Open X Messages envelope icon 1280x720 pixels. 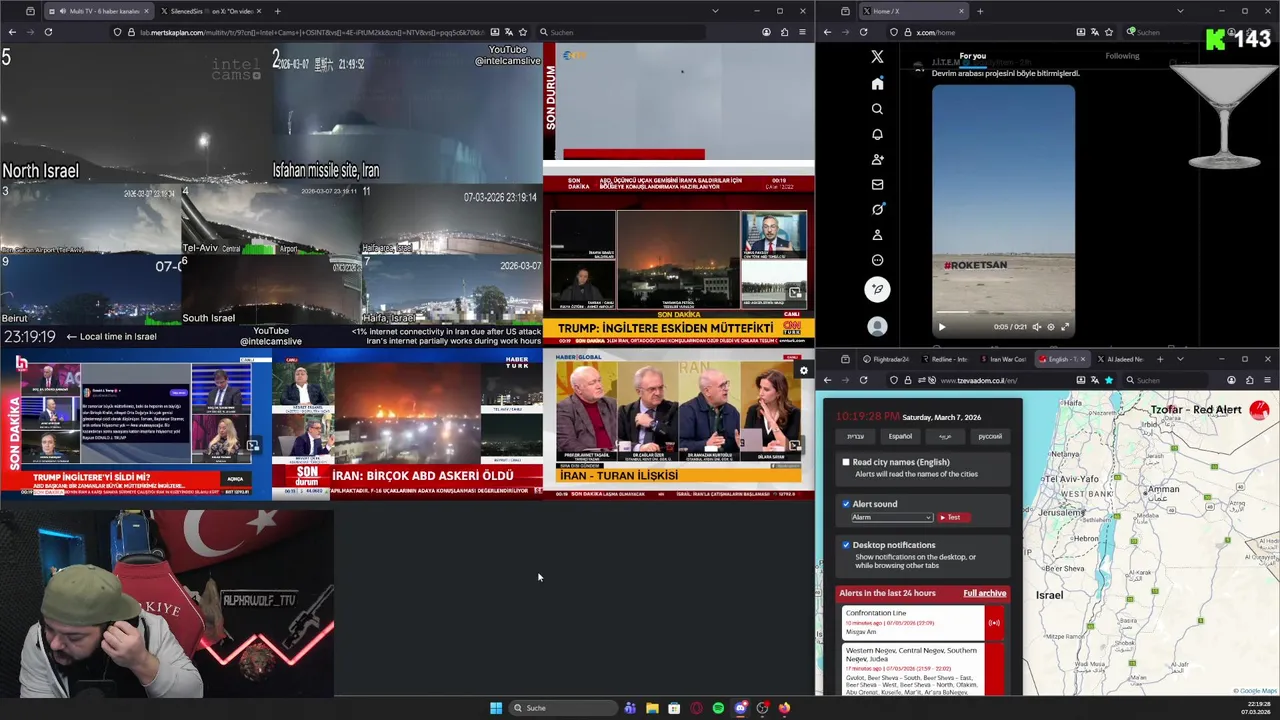coord(877,184)
